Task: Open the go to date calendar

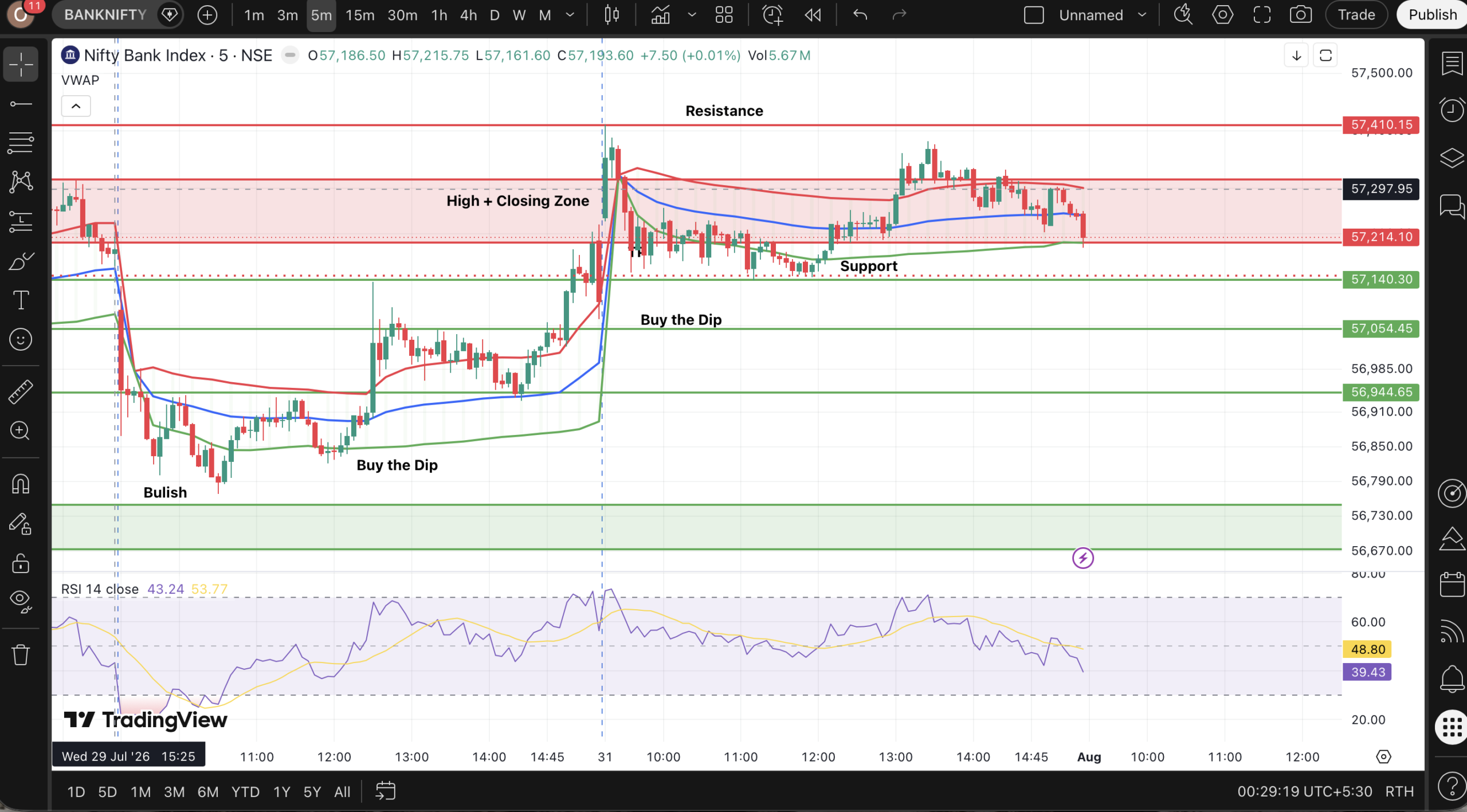Action: [x=385, y=791]
